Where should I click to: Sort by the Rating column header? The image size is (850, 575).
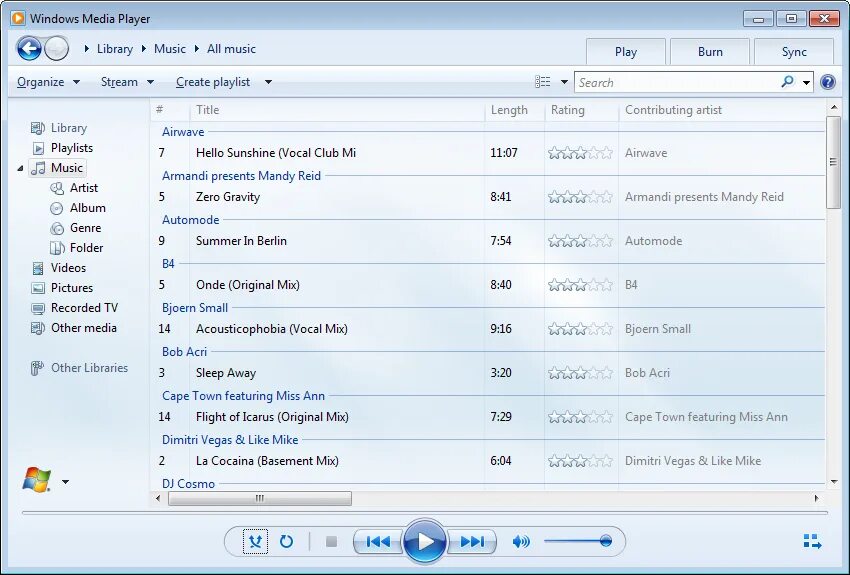click(x=581, y=110)
